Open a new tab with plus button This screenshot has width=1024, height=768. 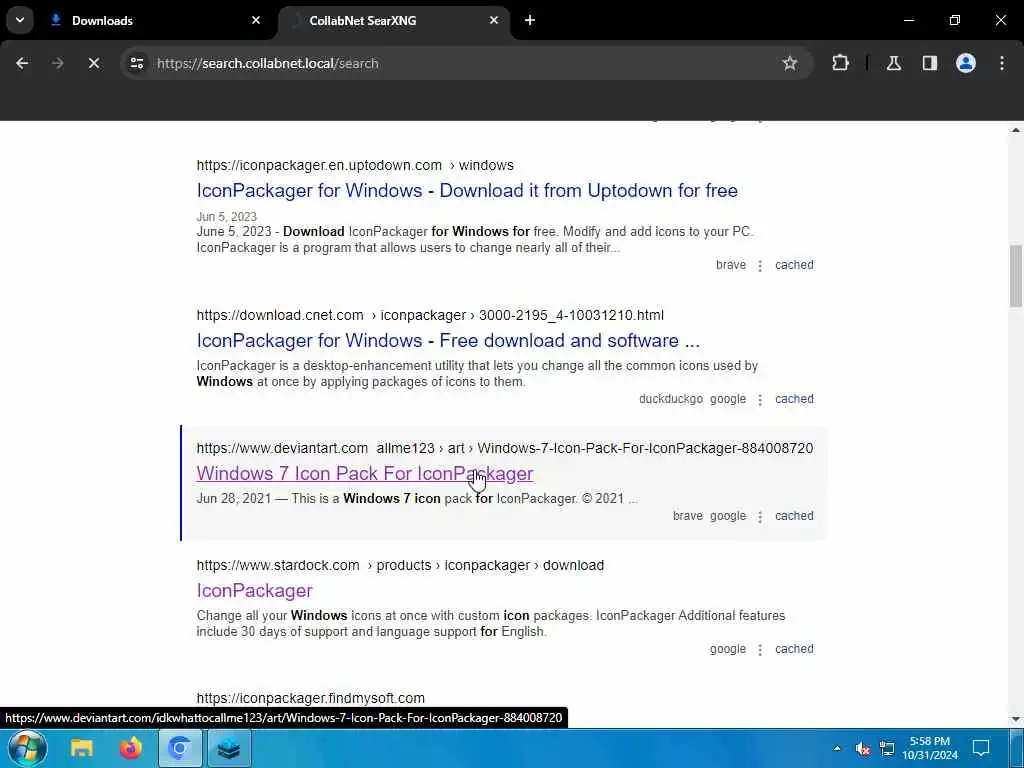(x=530, y=20)
